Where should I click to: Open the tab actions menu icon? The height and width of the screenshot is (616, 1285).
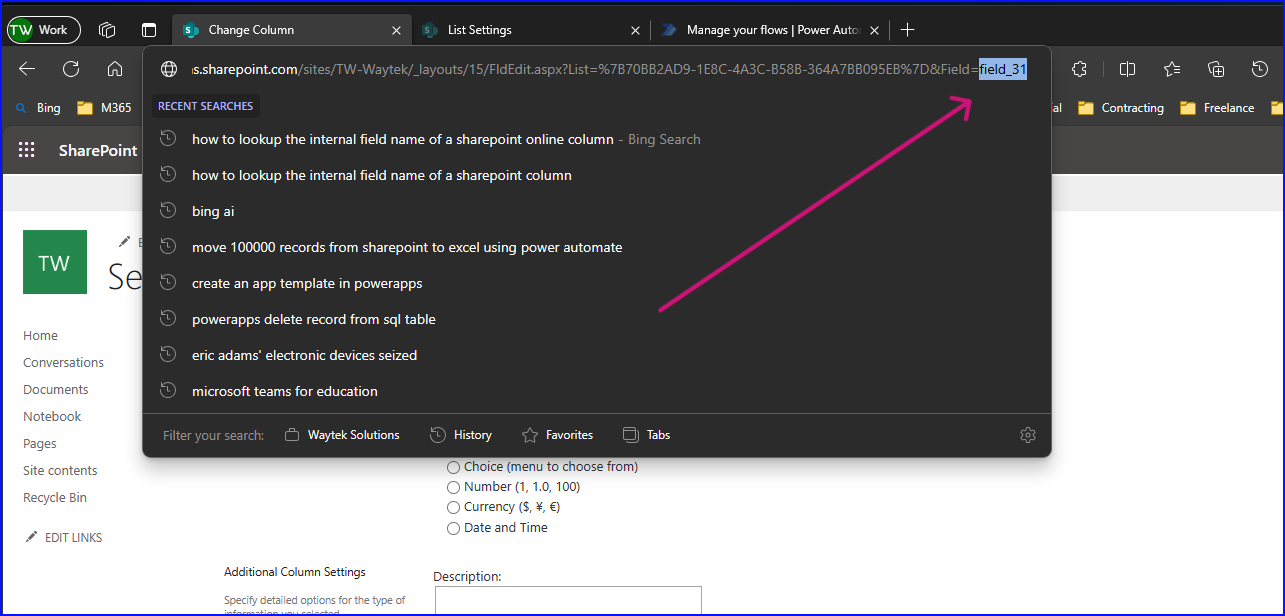[149, 30]
